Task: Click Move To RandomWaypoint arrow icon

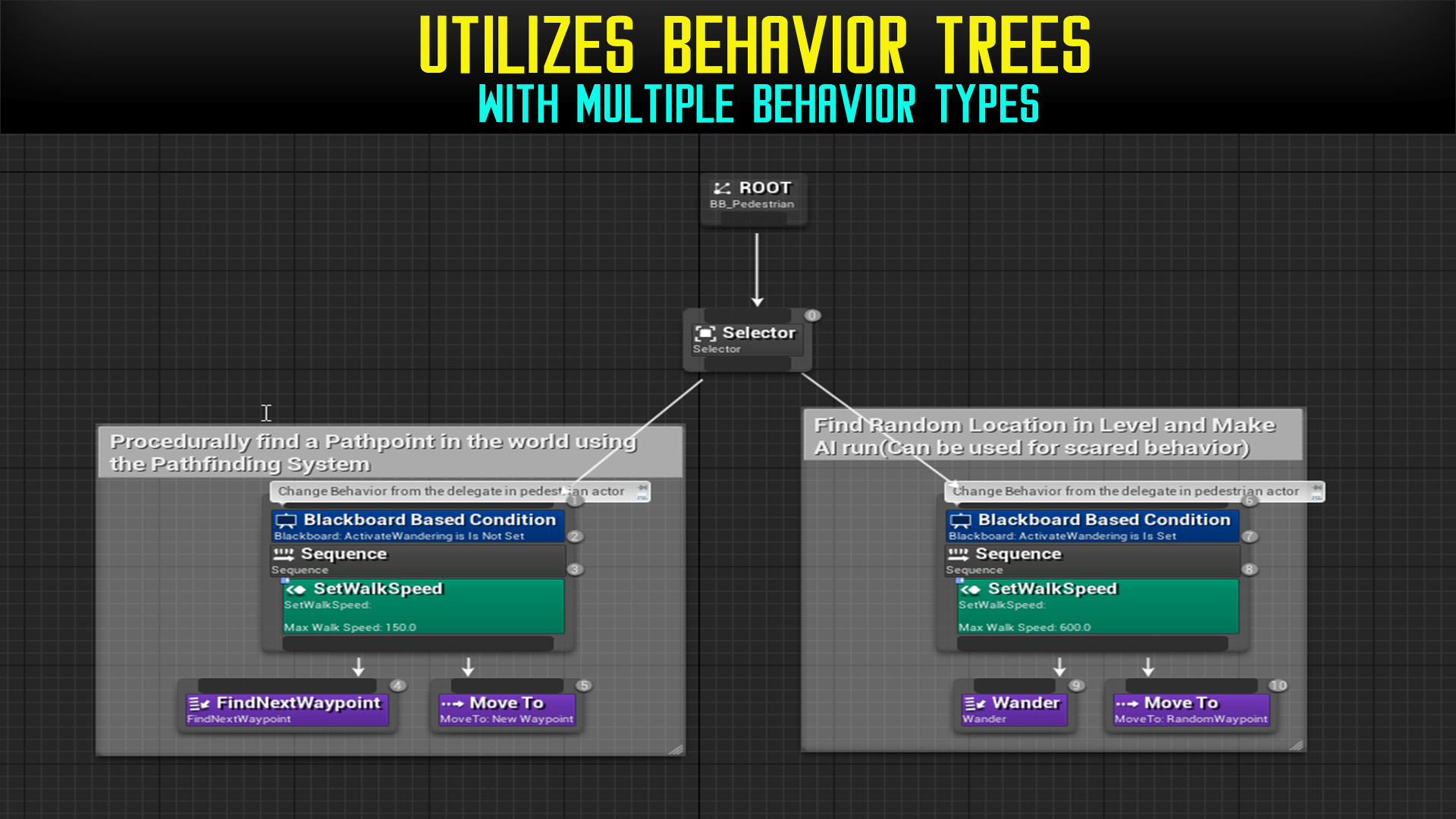Action: pos(1127,704)
